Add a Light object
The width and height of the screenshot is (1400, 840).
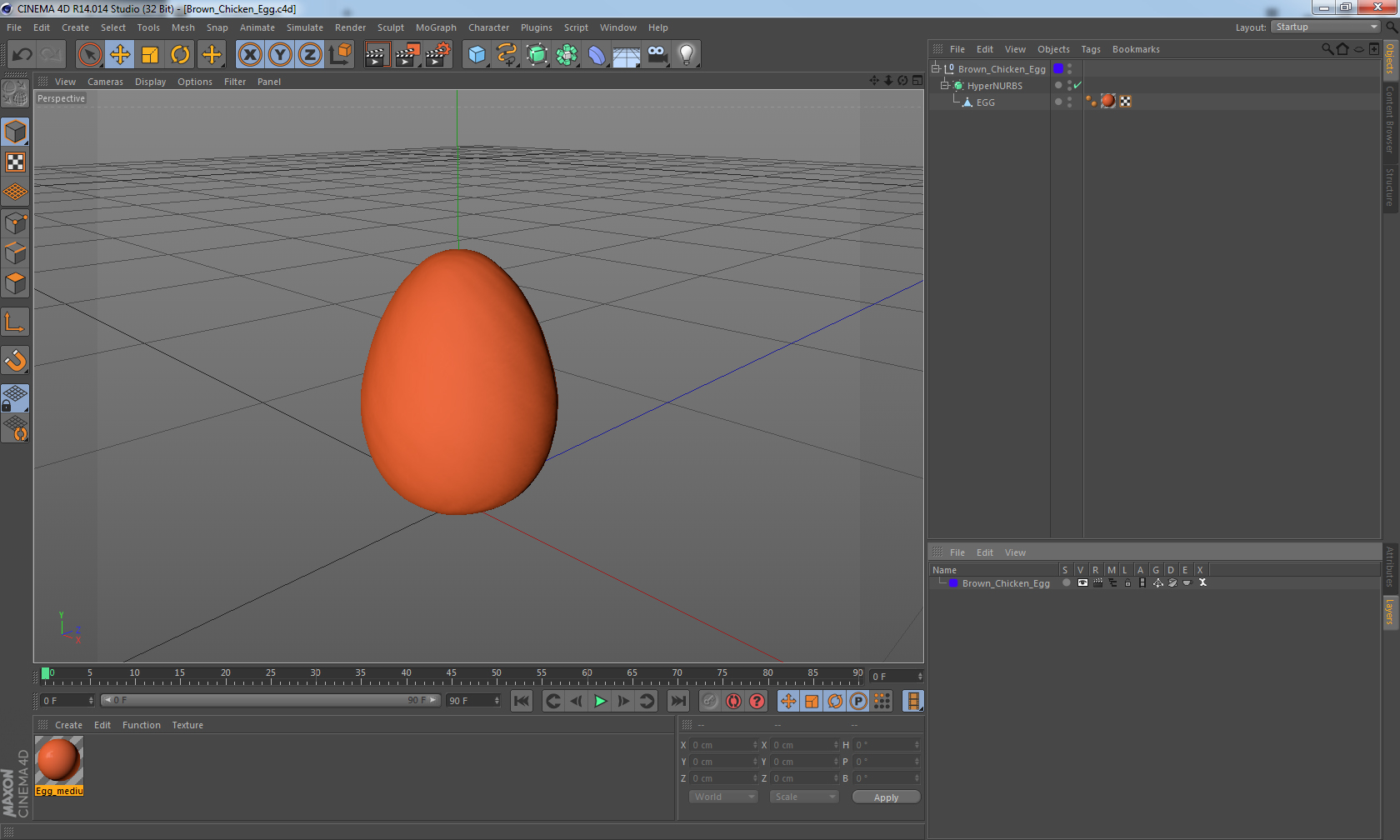point(687,55)
